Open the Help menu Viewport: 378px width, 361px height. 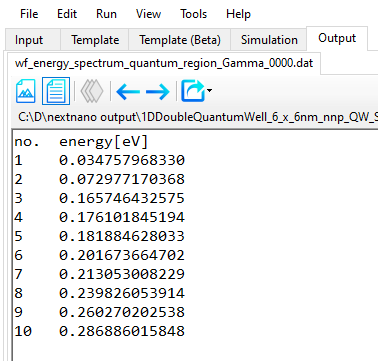click(238, 14)
